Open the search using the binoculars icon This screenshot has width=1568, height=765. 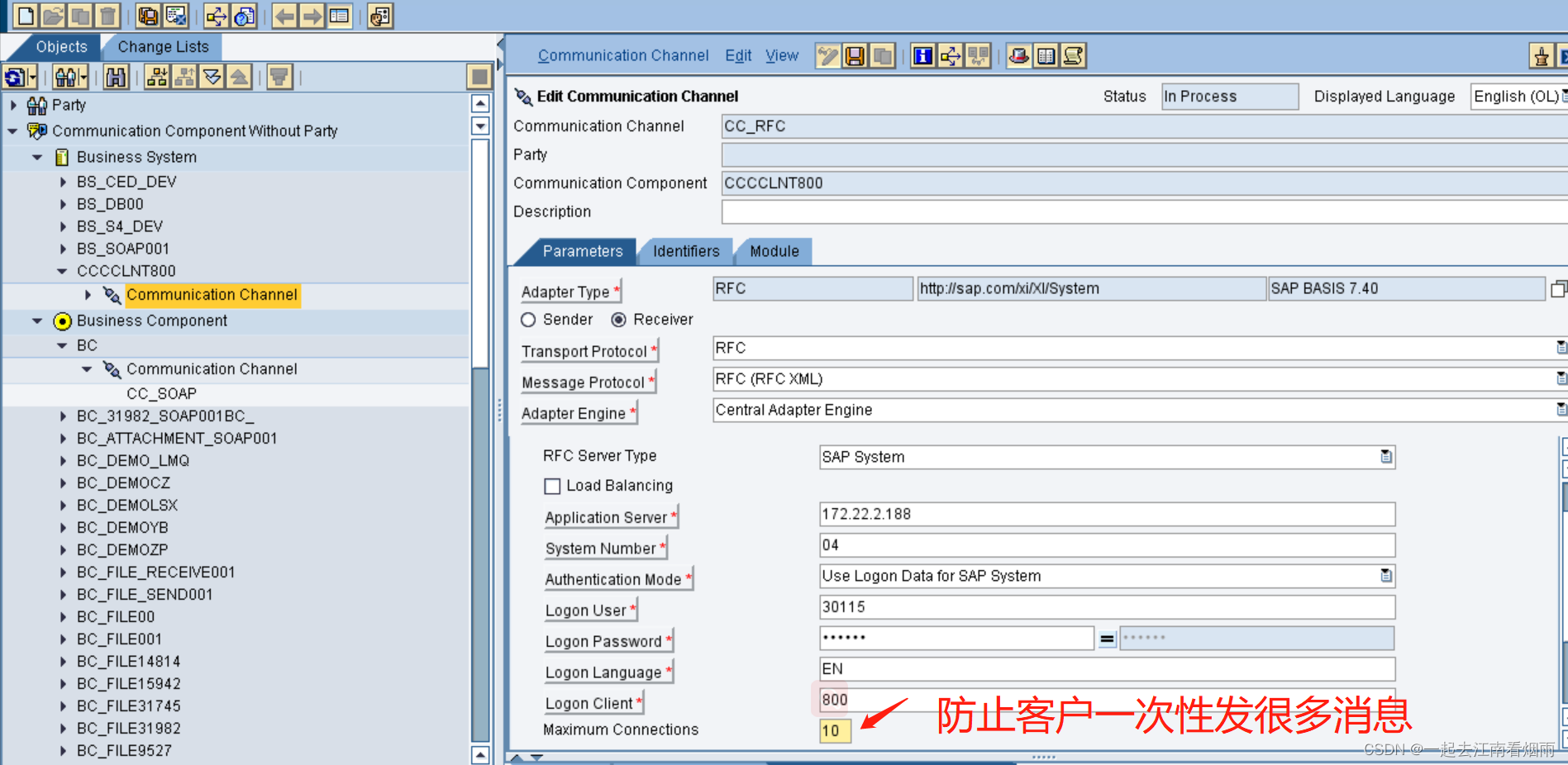click(116, 76)
